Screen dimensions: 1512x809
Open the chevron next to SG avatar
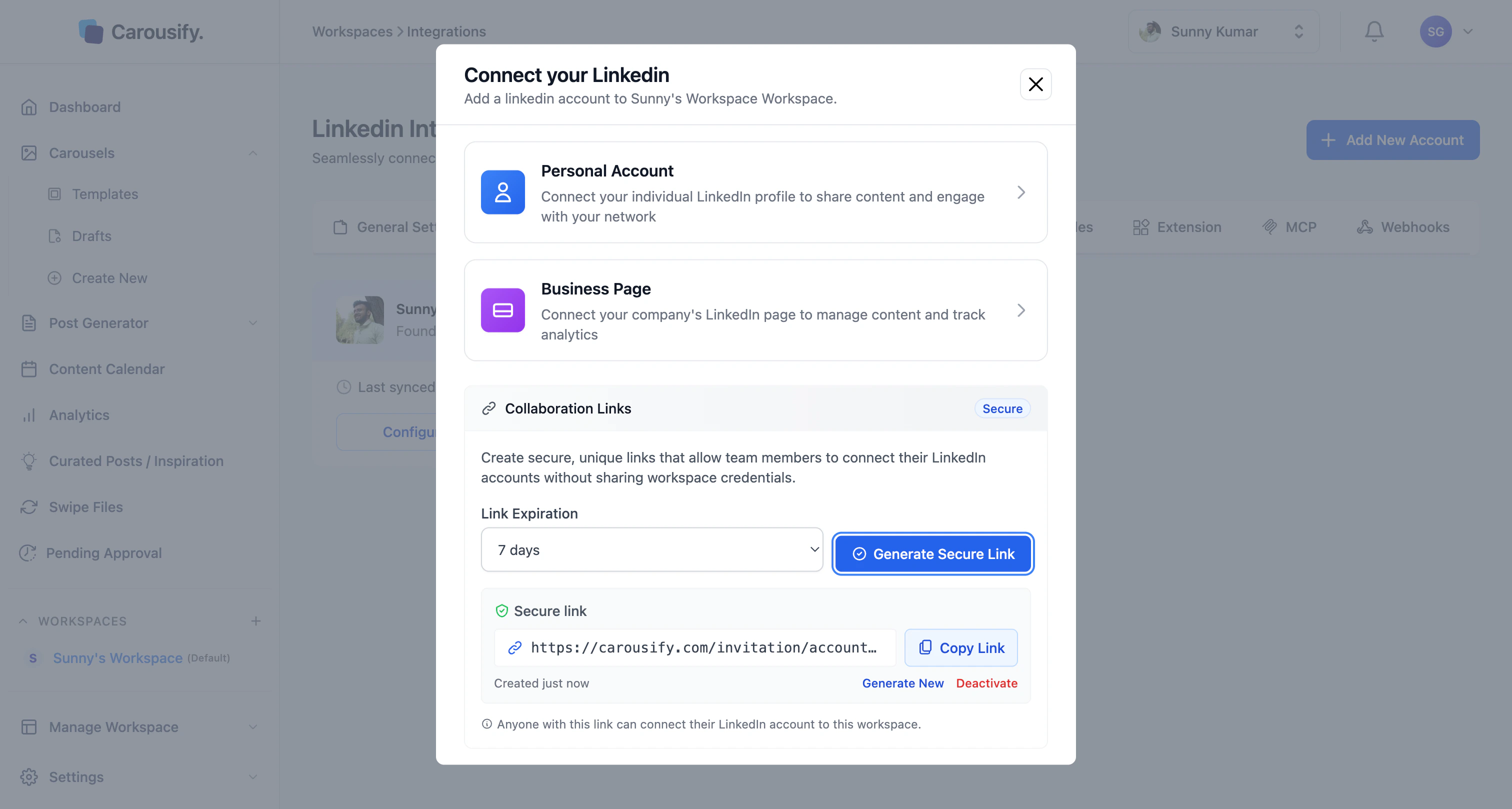point(1468,31)
